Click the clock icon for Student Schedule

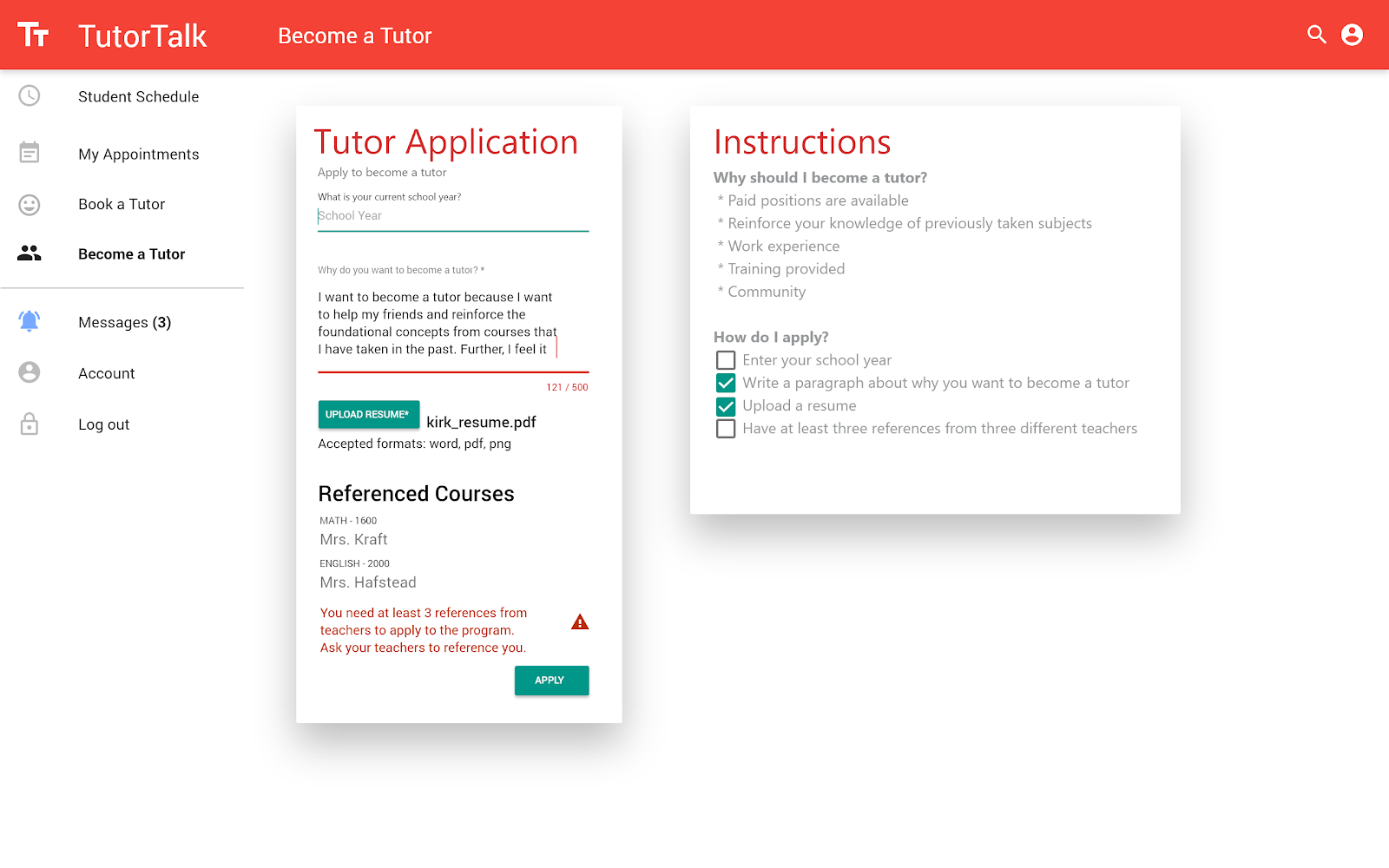click(x=30, y=95)
